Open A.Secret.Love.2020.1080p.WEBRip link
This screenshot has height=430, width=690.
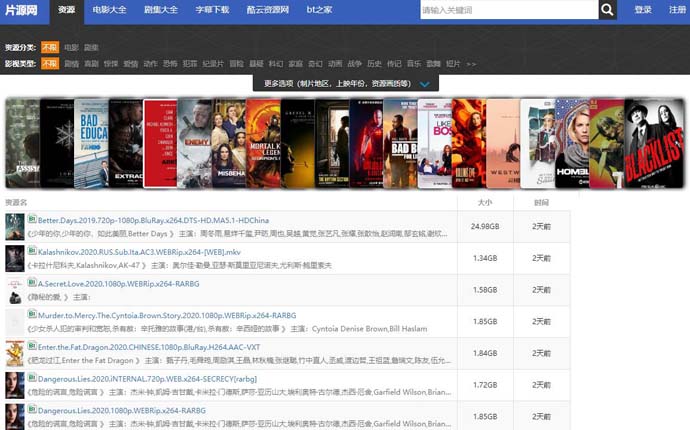point(118,284)
